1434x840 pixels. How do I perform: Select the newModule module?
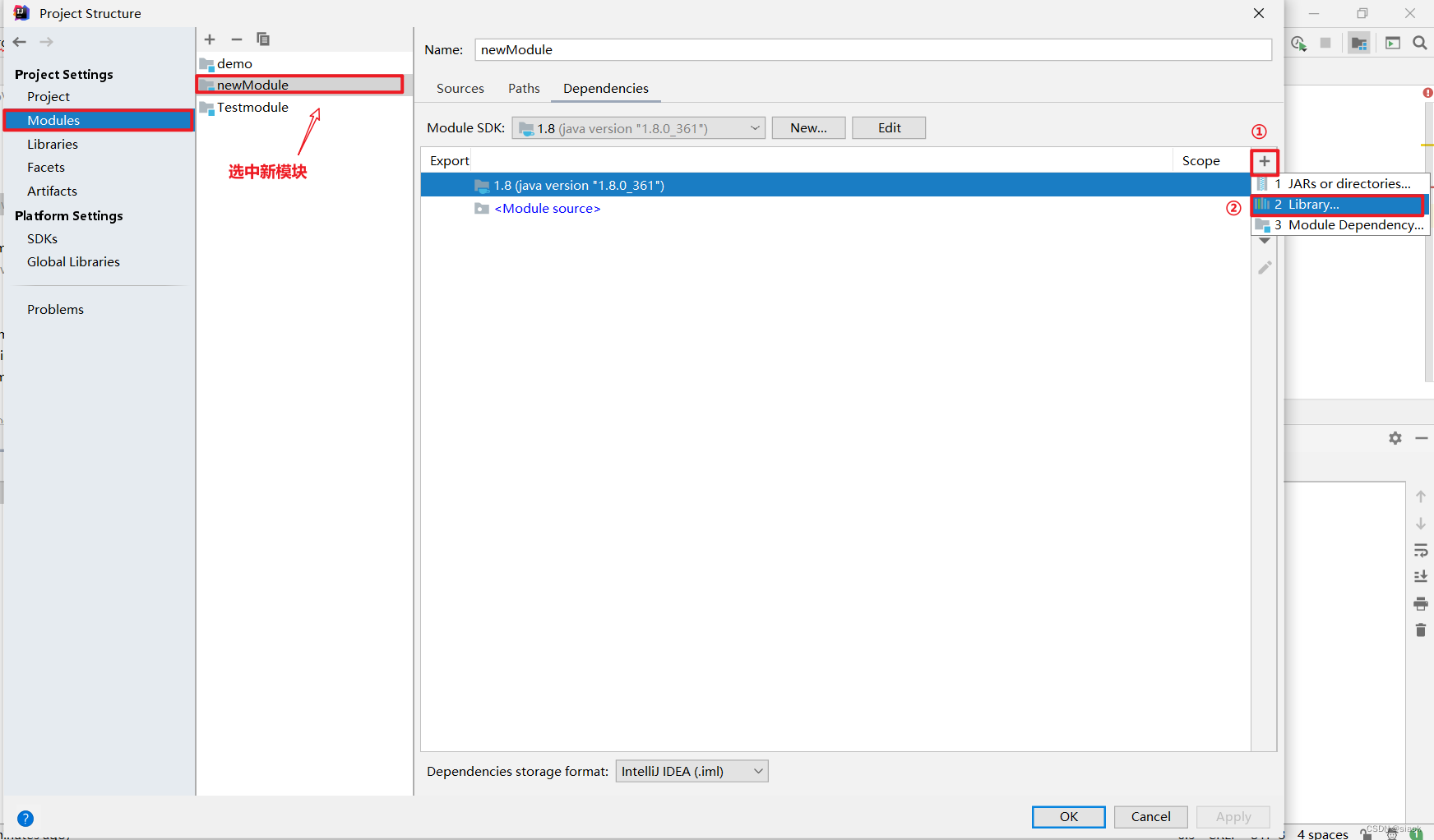pyautogui.click(x=304, y=85)
